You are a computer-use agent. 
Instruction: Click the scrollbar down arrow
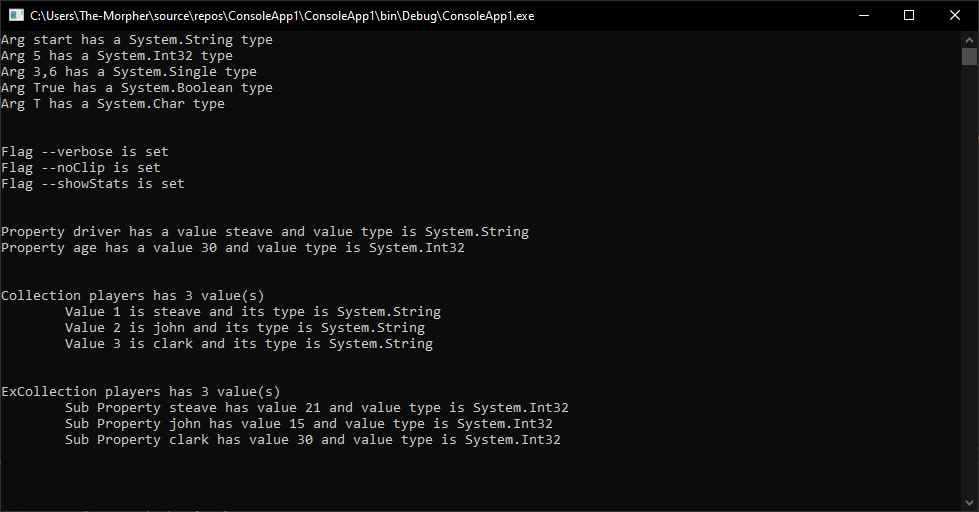[970, 503]
